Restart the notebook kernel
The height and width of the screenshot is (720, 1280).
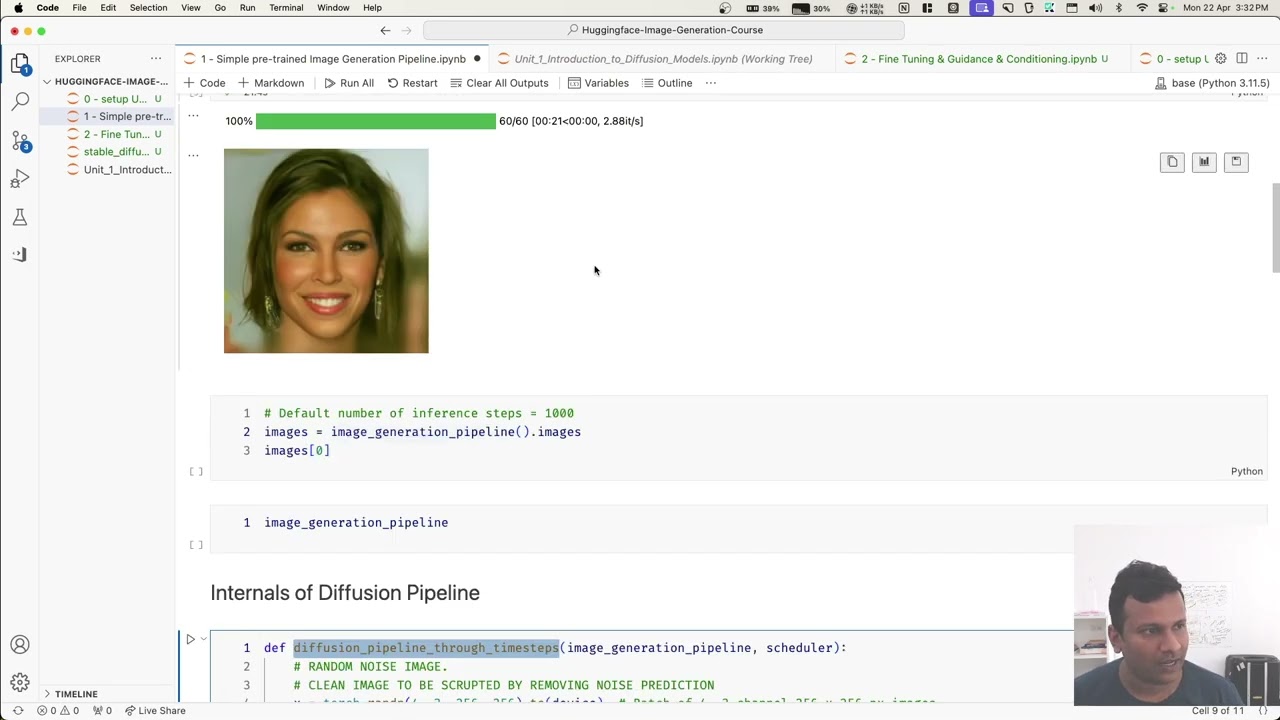412,83
